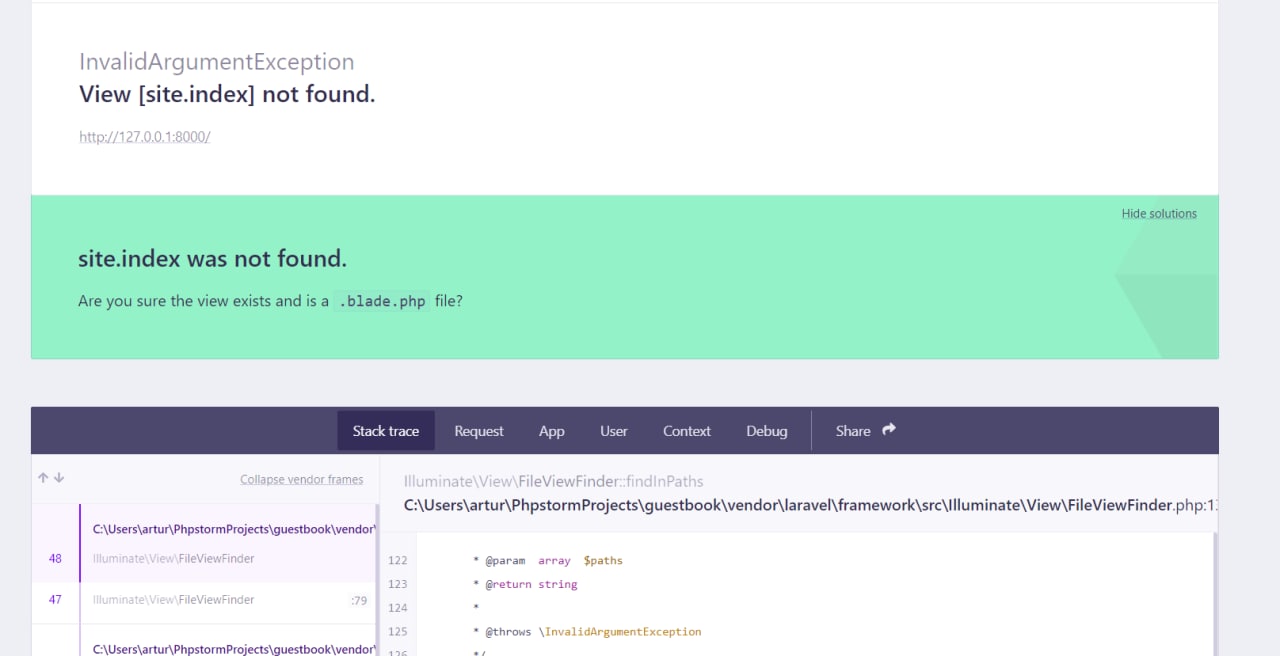The image size is (1280, 656).
Task: Click the FileViewFinder.php file path header
Action: pos(810,505)
